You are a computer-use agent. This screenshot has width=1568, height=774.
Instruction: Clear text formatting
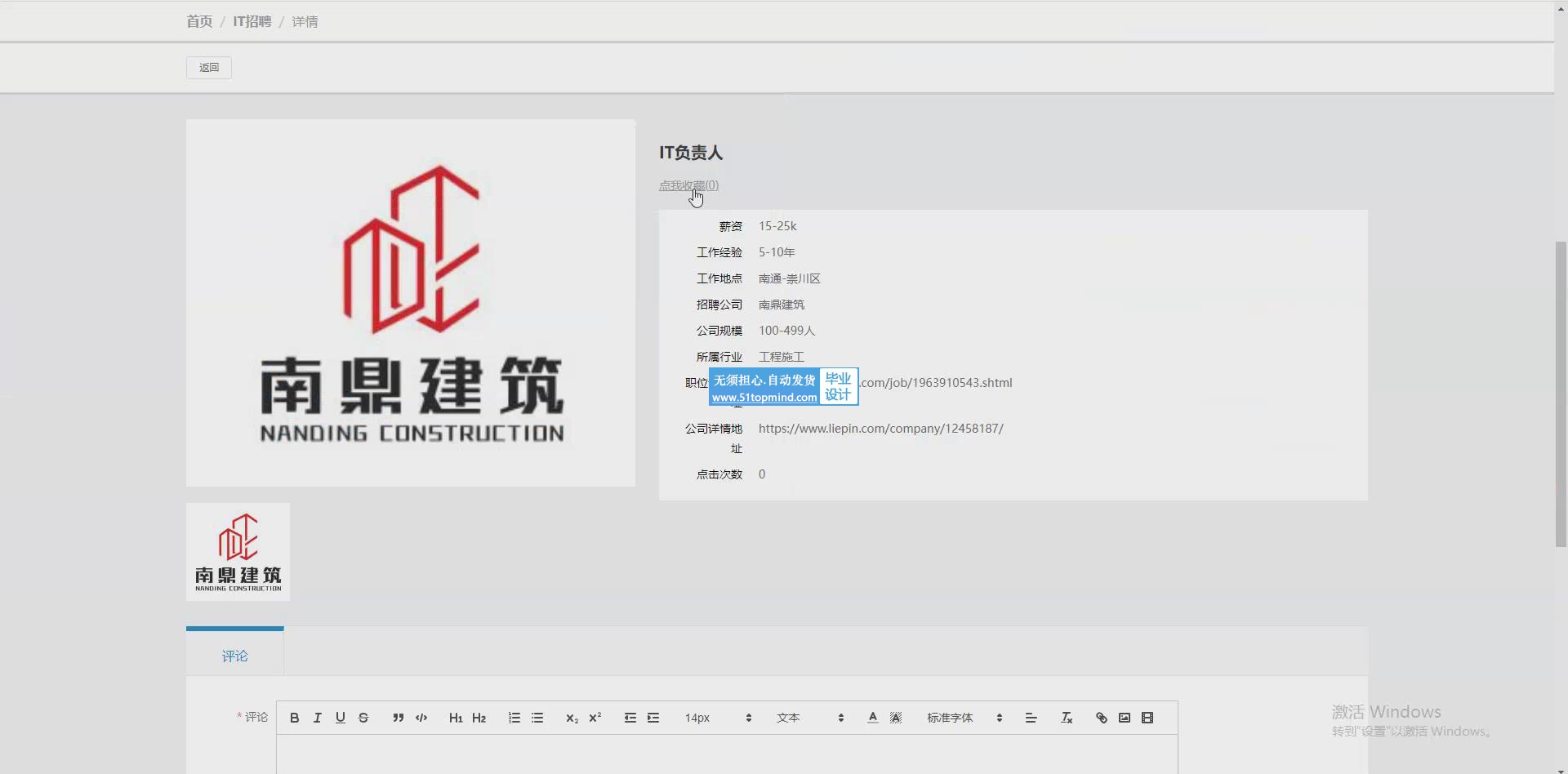(x=1067, y=718)
